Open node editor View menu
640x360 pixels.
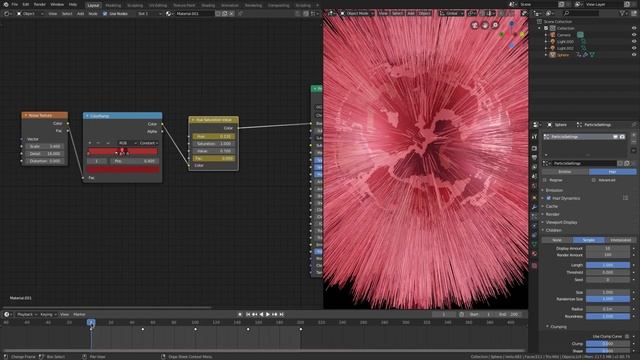point(53,13)
